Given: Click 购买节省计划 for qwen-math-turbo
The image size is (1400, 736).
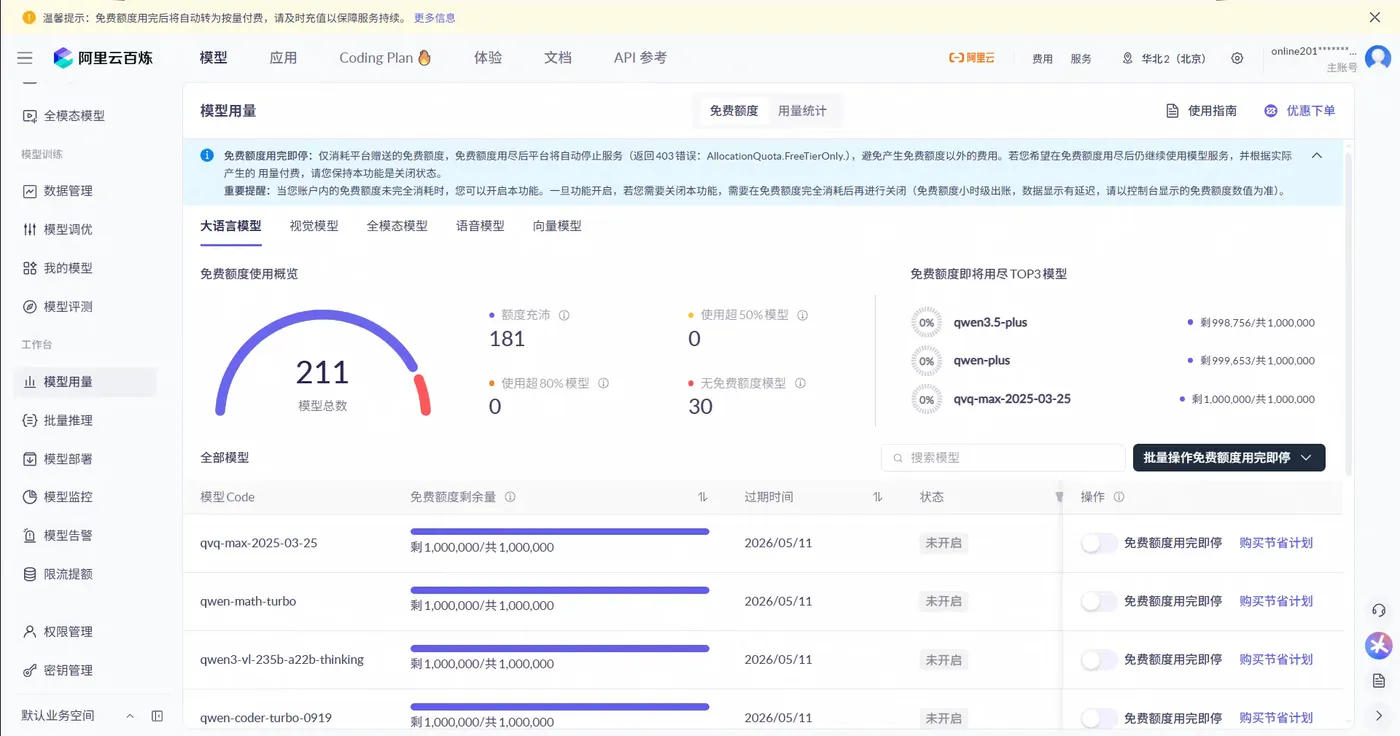Looking at the screenshot, I should click(x=1276, y=601).
